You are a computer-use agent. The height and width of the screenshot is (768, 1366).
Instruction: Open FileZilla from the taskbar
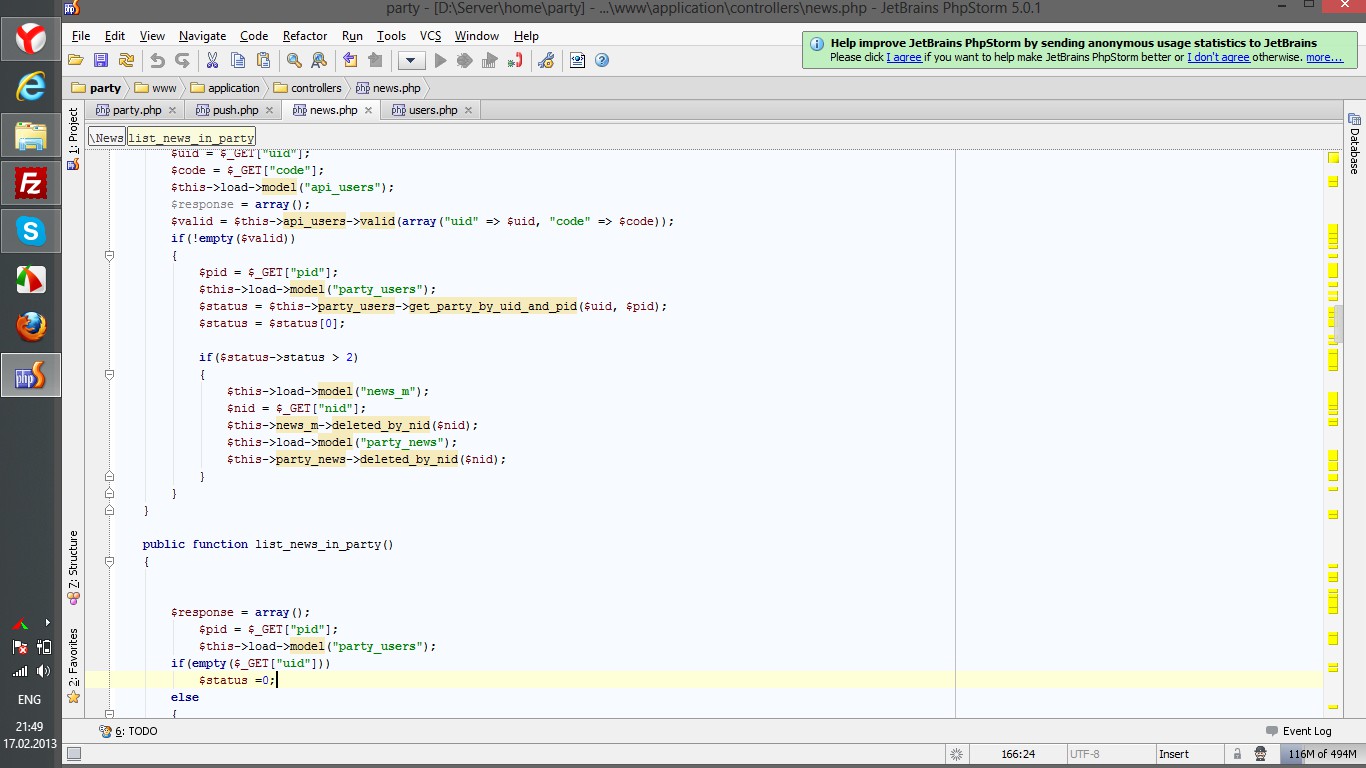click(31, 183)
